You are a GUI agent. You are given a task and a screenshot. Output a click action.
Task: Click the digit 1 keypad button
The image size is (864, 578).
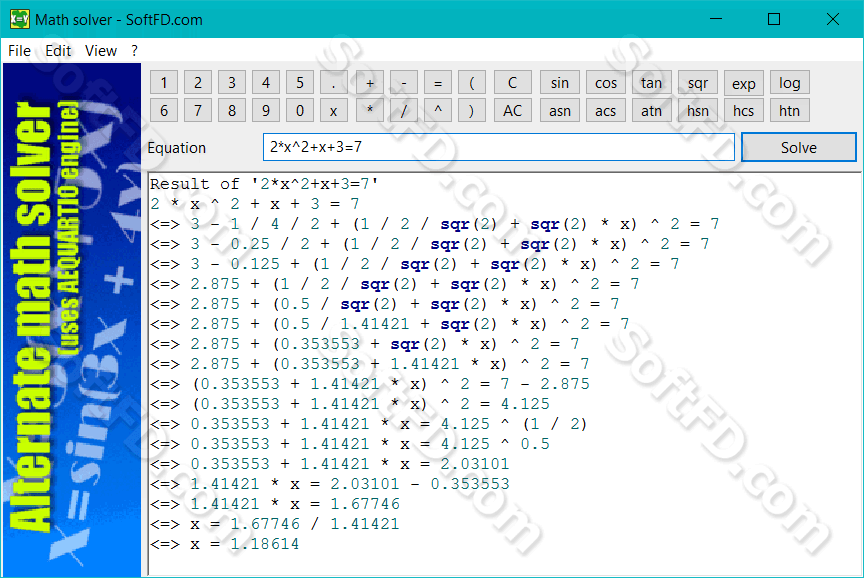pyautogui.click(x=164, y=83)
